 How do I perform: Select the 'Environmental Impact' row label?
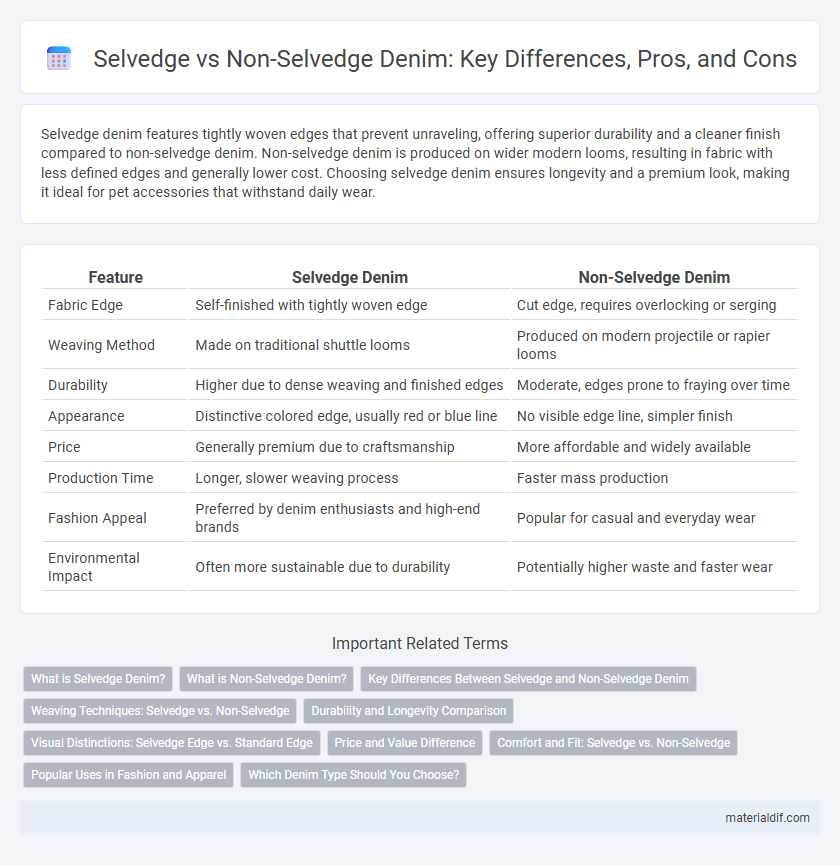pyautogui.click(x=94, y=567)
